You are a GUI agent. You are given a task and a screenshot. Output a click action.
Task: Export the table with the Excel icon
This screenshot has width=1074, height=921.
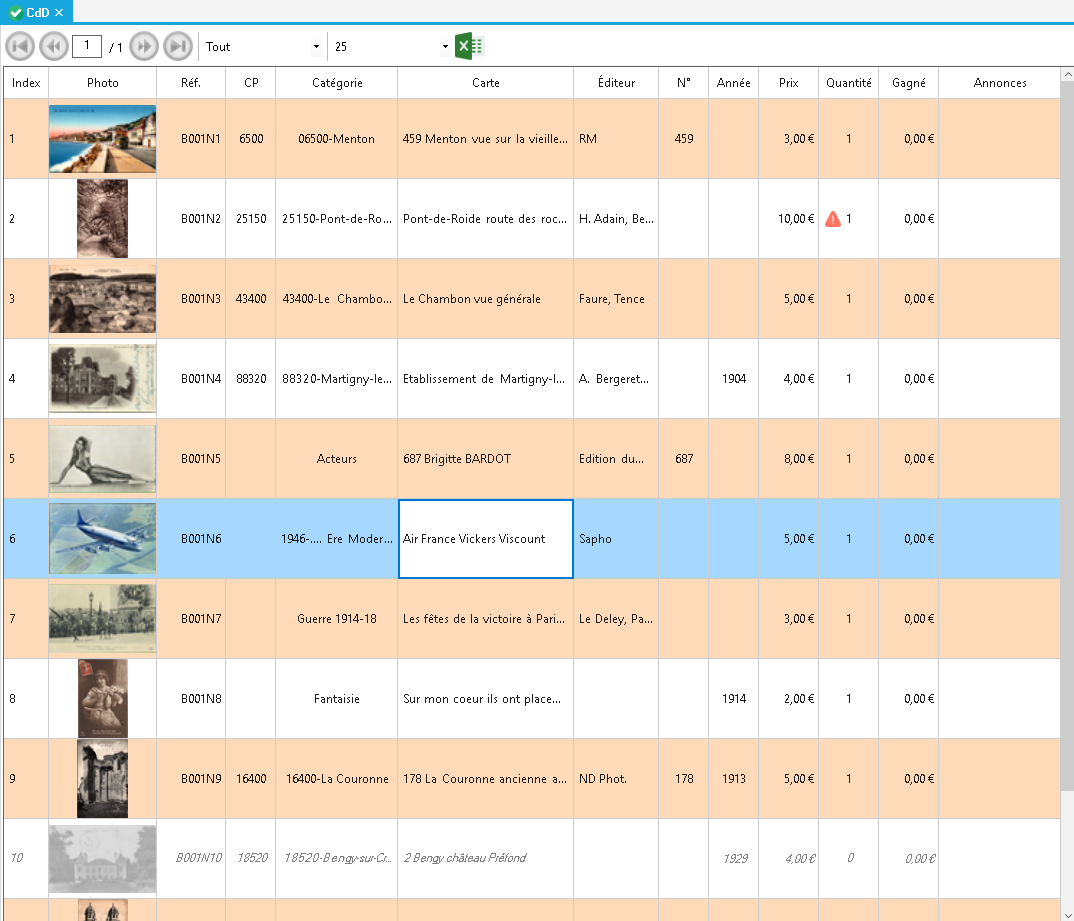pyautogui.click(x=469, y=46)
